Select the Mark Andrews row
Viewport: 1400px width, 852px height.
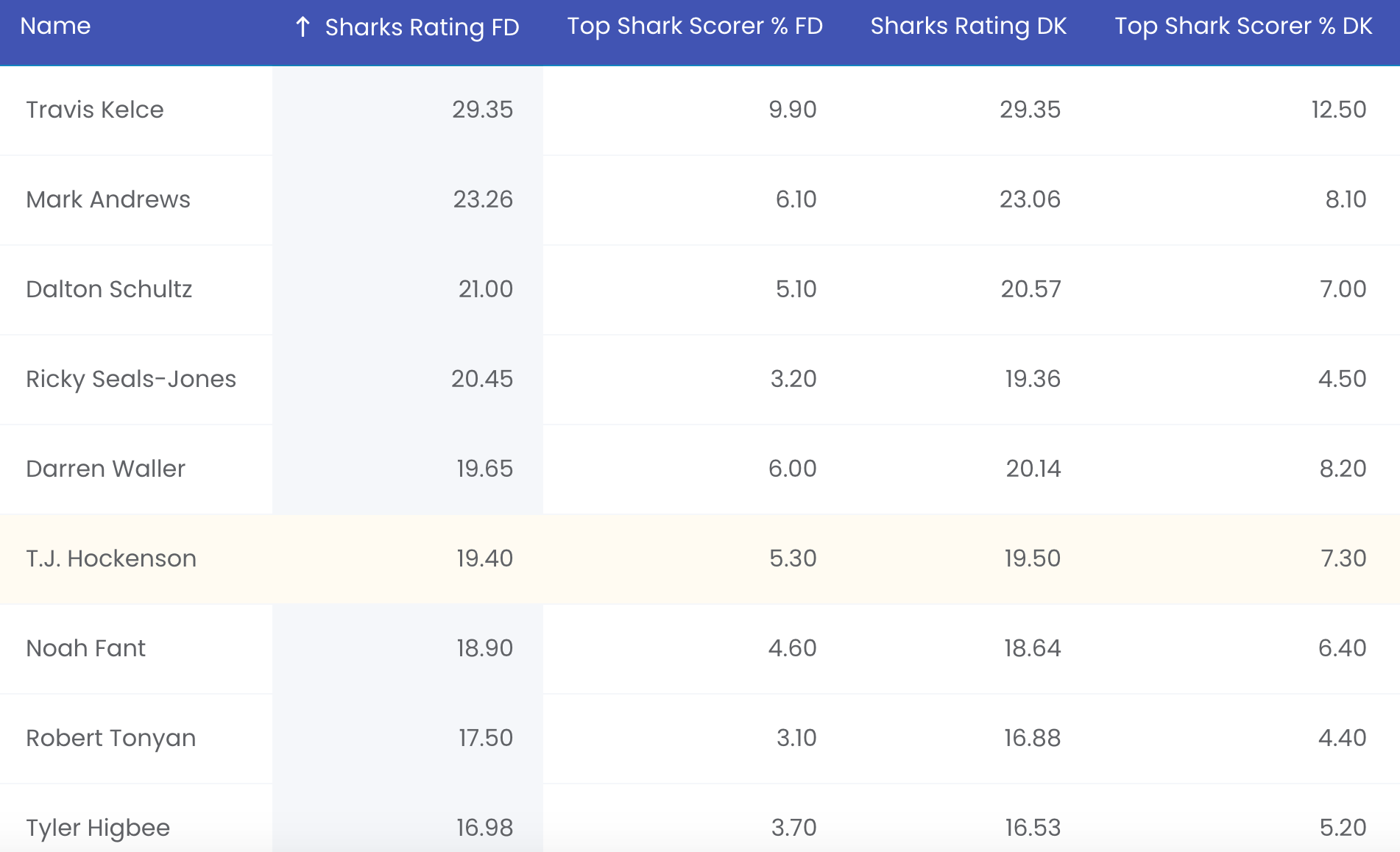tap(700, 200)
